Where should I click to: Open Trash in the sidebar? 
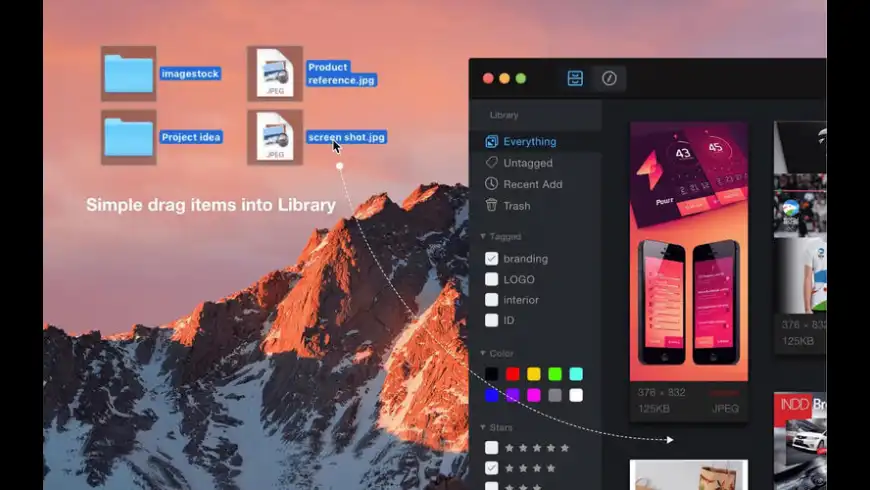pos(517,206)
